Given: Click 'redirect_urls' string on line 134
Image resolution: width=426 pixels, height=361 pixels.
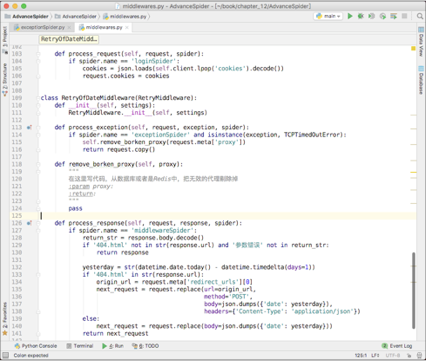Looking at the screenshot, I should 213,282.
